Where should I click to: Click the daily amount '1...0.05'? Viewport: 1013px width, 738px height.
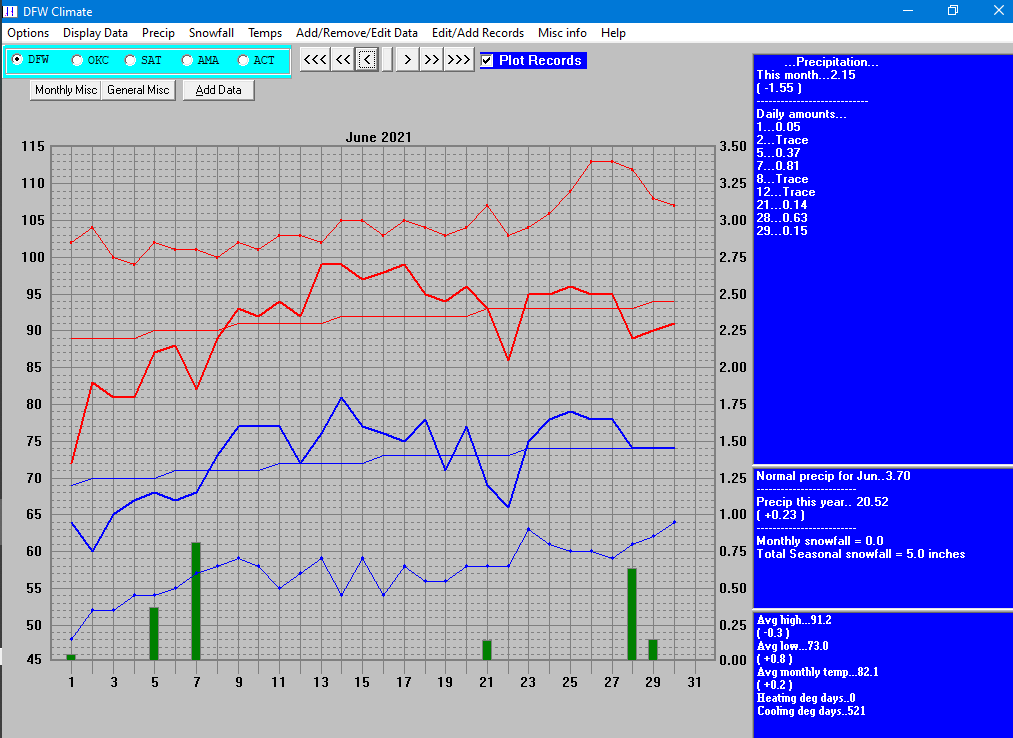tap(778, 127)
